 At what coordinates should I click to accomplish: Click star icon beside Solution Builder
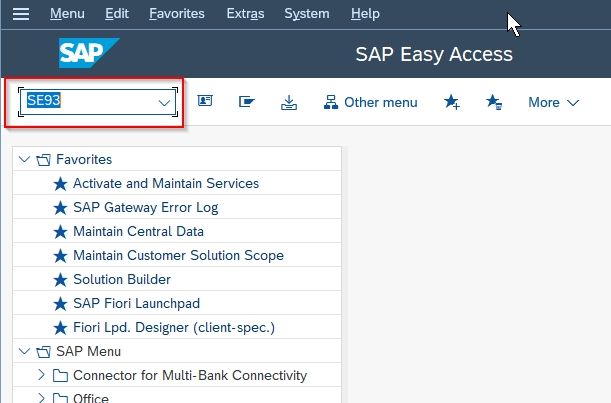(60, 279)
